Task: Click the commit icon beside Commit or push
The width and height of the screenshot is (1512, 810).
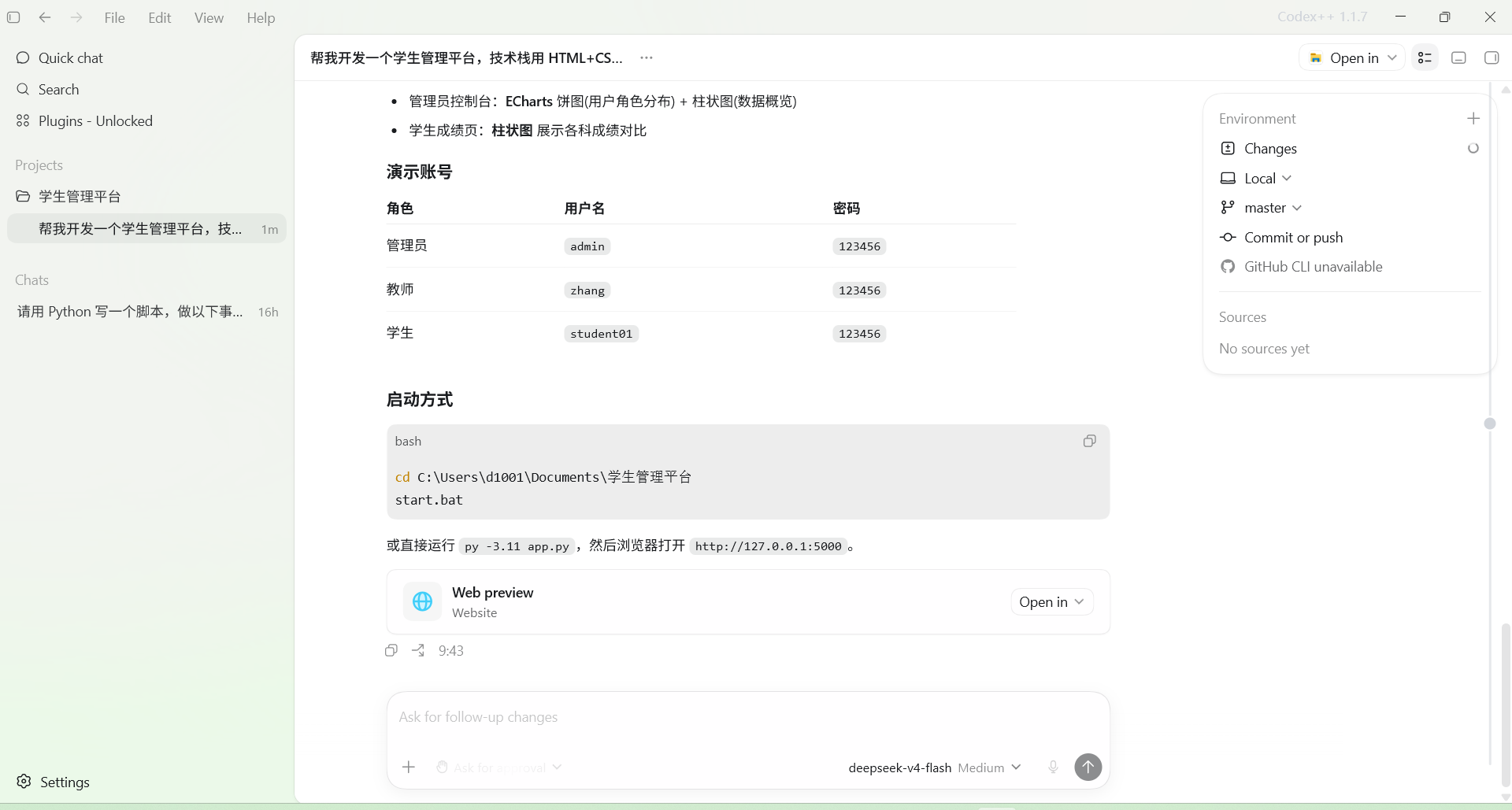Action: click(x=1228, y=237)
